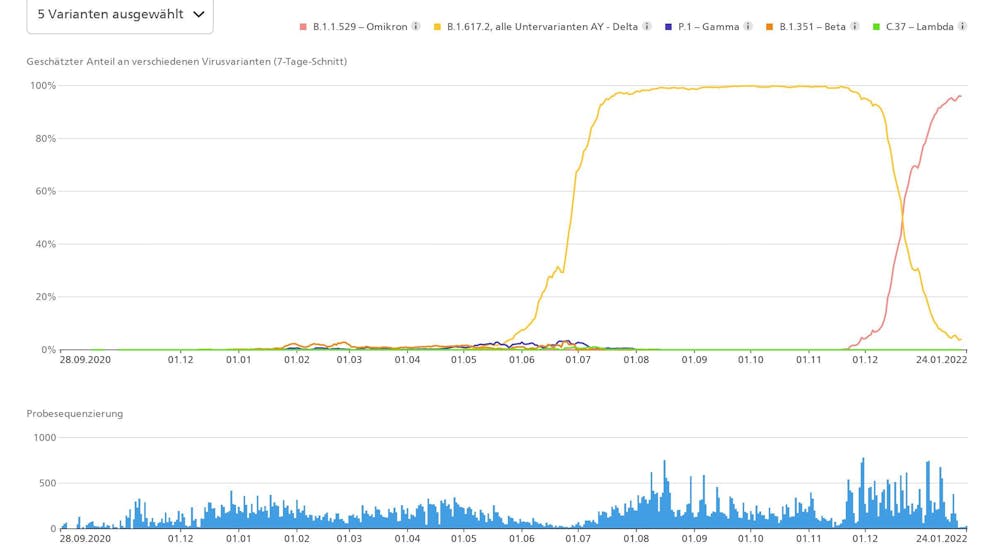Viewport: 994px width, 559px height.
Task: Click the yellow Delta legend color square
Action: pos(438,27)
